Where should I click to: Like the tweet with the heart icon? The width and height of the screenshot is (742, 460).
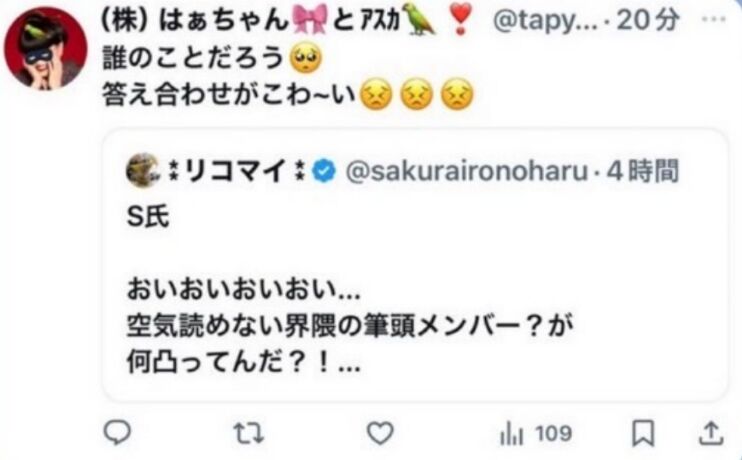pos(380,433)
